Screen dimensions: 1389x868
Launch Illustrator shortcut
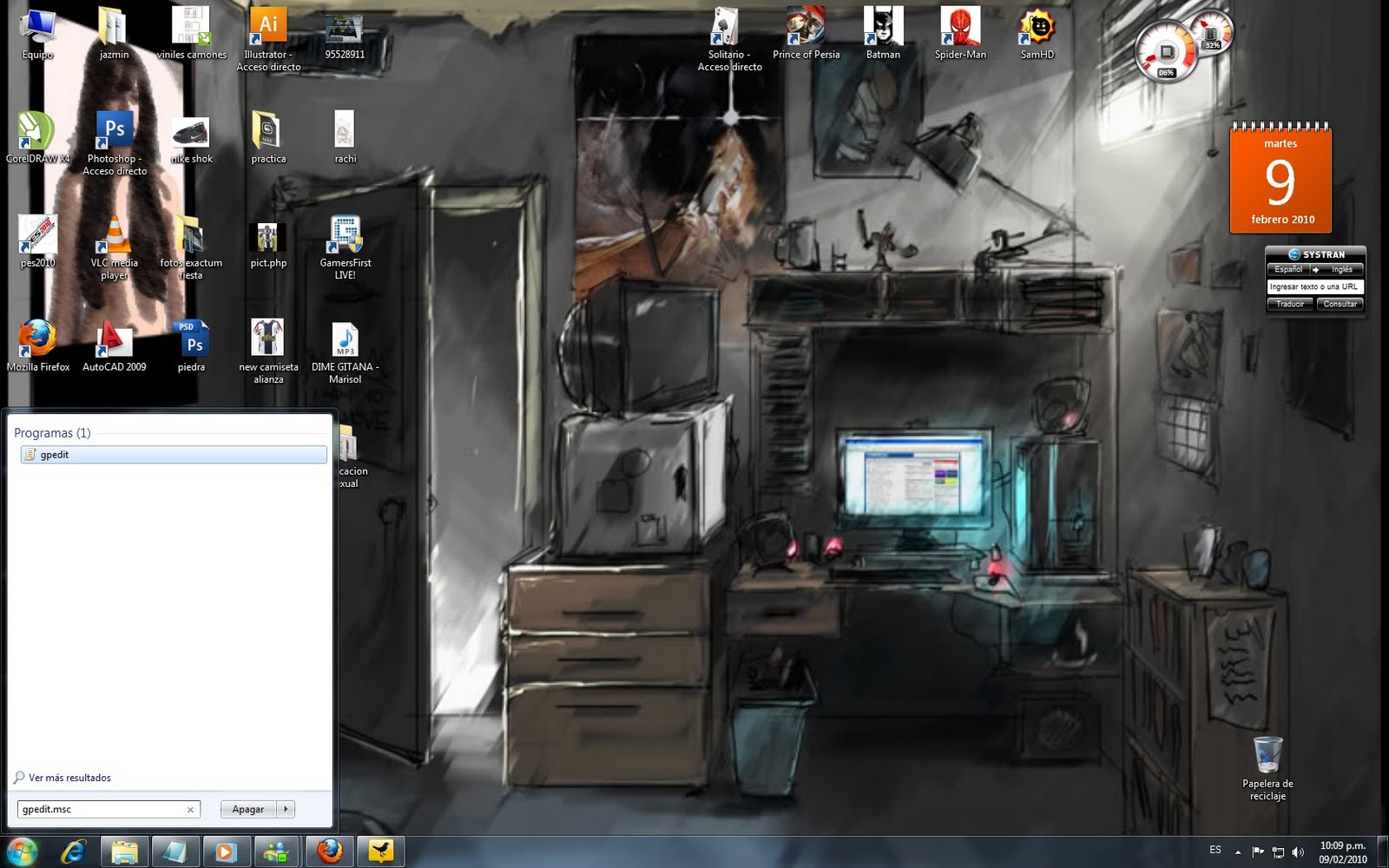click(x=268, y=39)
